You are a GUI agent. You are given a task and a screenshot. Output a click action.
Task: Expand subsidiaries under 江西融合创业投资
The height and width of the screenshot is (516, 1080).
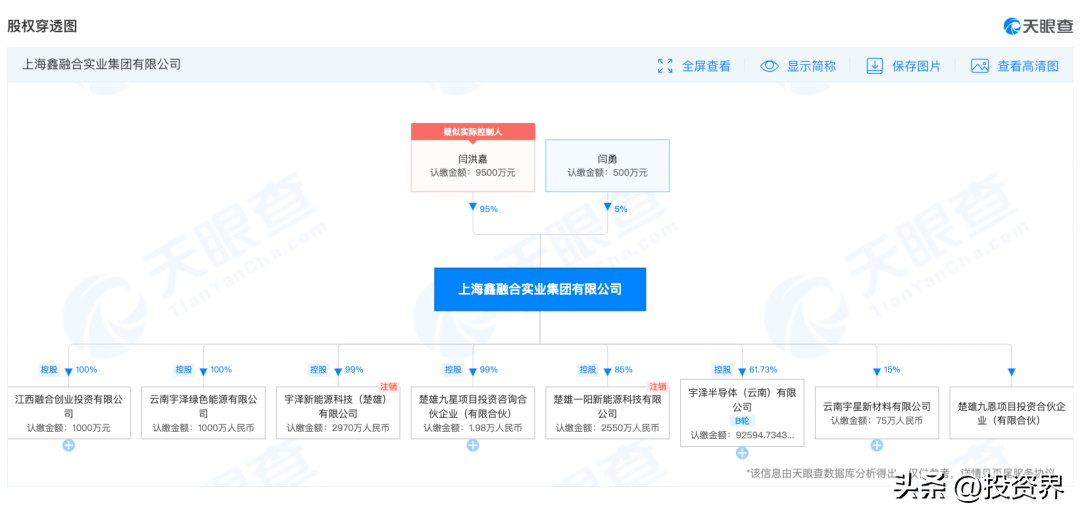(x=68, y=445)
